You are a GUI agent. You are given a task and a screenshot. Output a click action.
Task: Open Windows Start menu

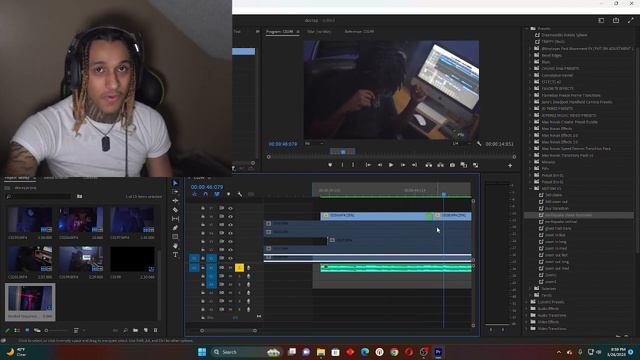coord(202,352)
